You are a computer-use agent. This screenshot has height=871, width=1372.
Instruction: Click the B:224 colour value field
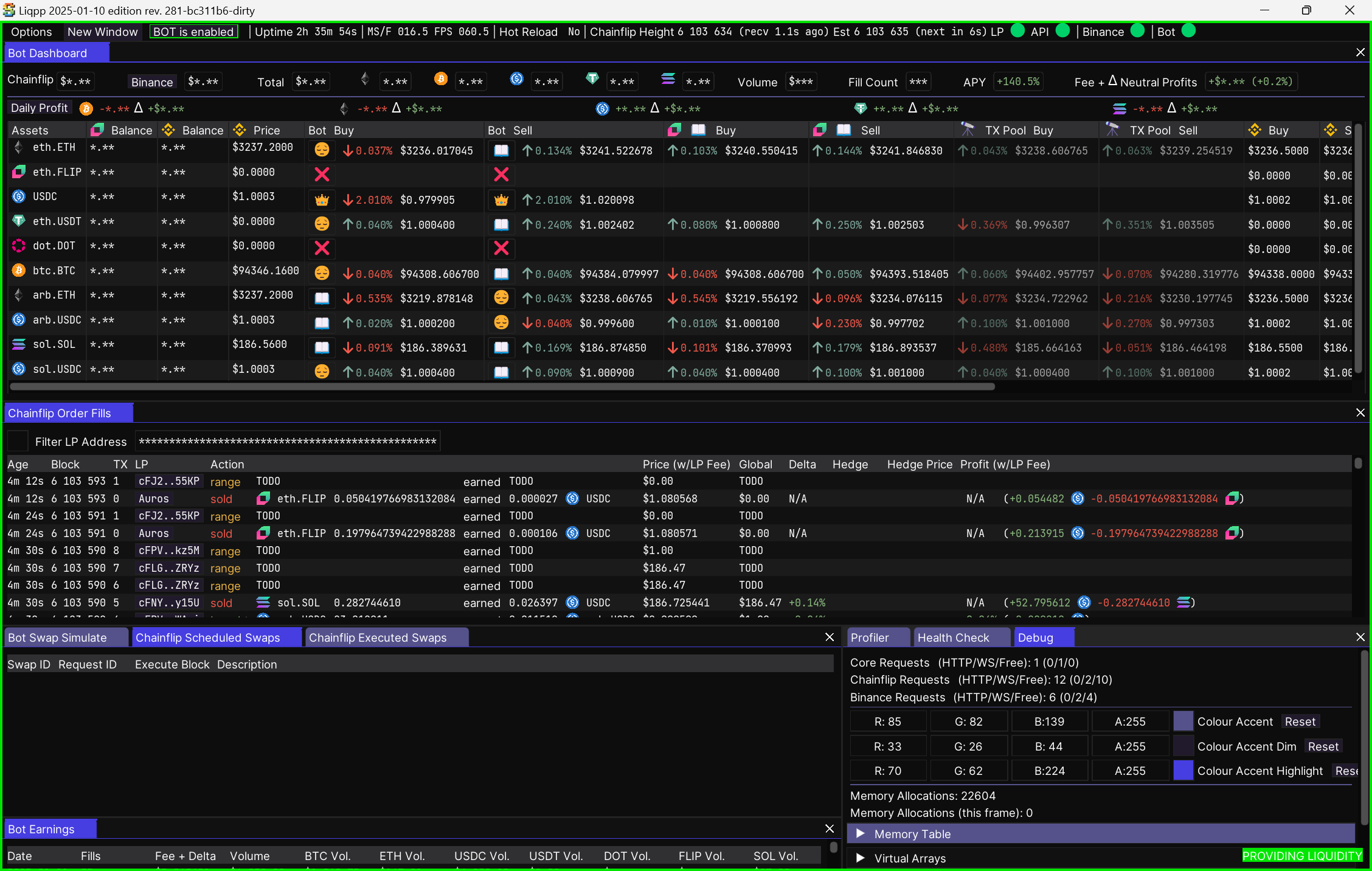[1050, 771]
